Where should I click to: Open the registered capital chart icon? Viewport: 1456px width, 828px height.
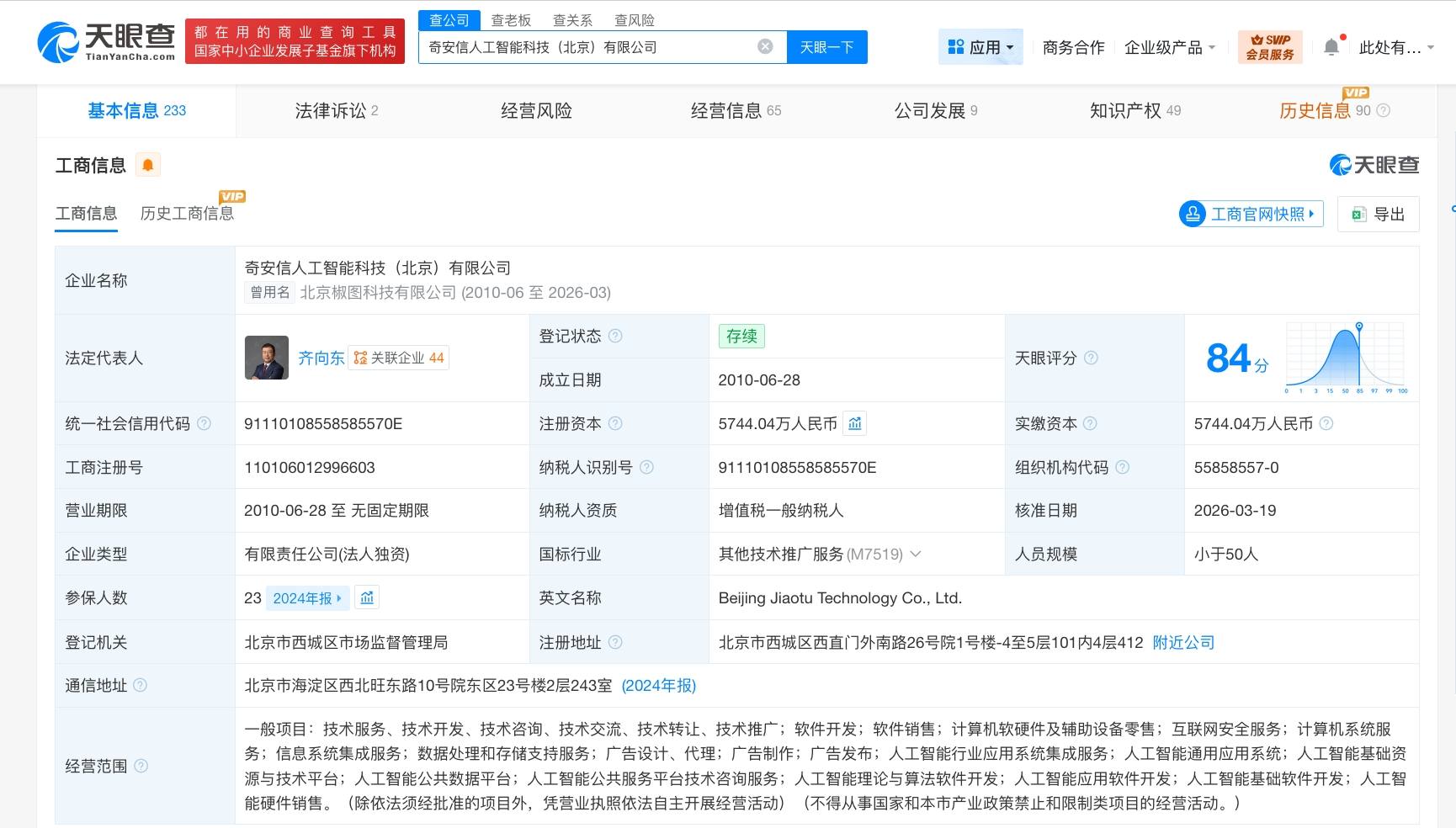pos(855,423)
